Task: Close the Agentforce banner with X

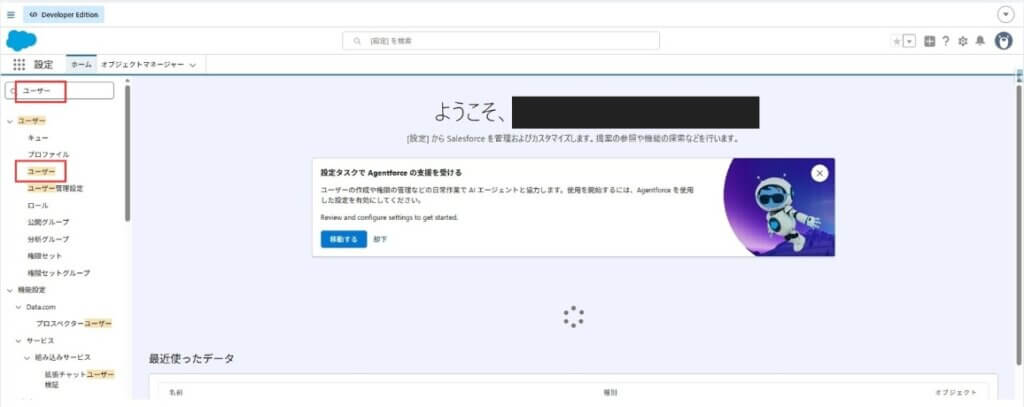Action: point(819,173)
